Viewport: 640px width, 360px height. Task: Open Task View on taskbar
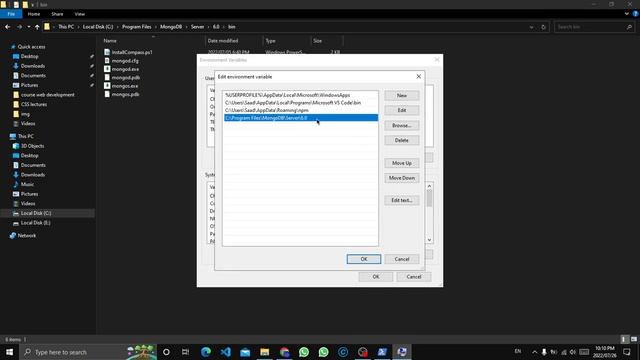tap(185, 352)
